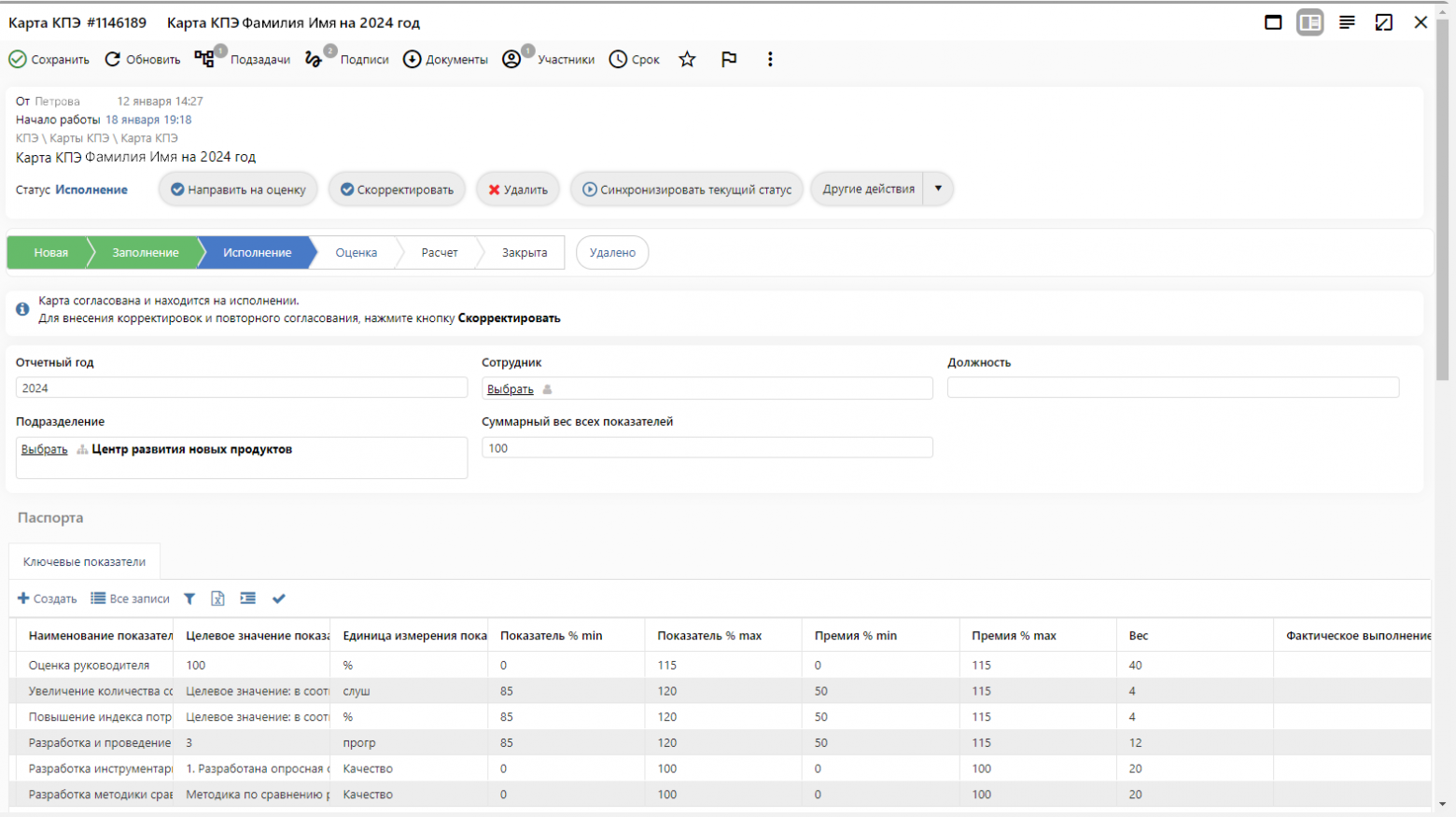Click Направить на оценку button
Viewport: 1456px width, 817px height.
click(238, 190)
